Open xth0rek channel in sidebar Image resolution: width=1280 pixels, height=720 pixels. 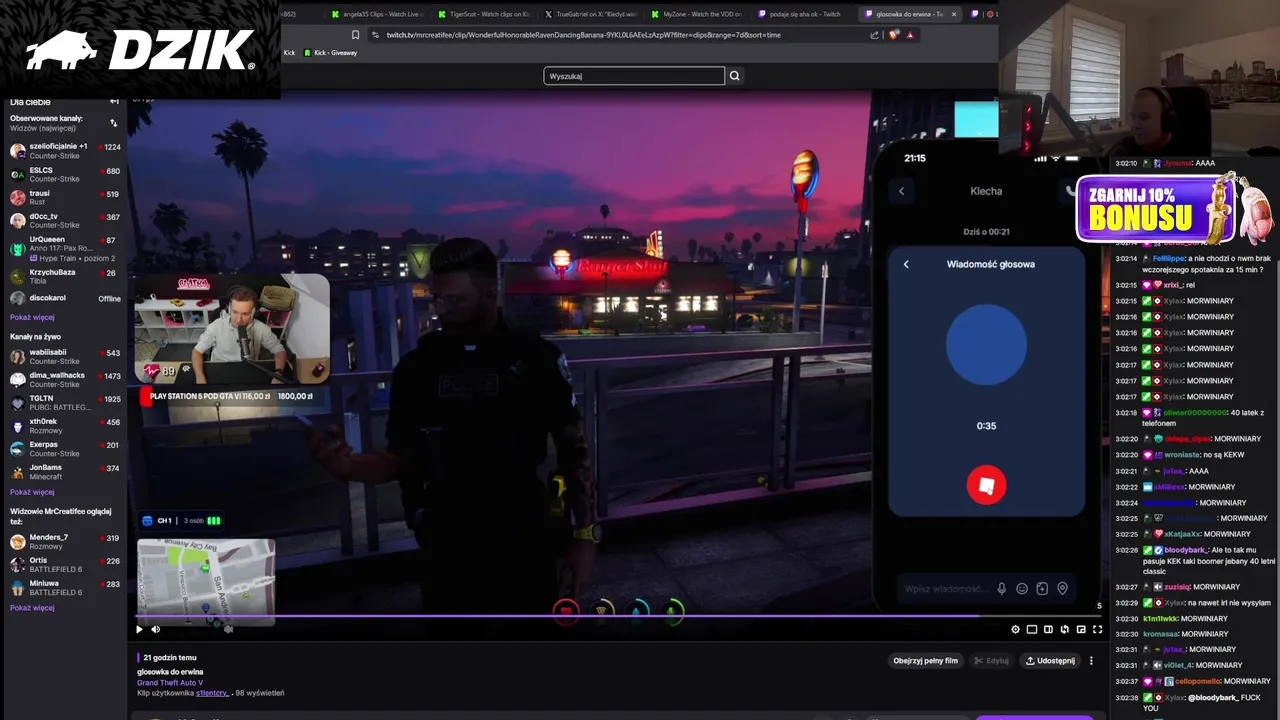coord(65,426)
